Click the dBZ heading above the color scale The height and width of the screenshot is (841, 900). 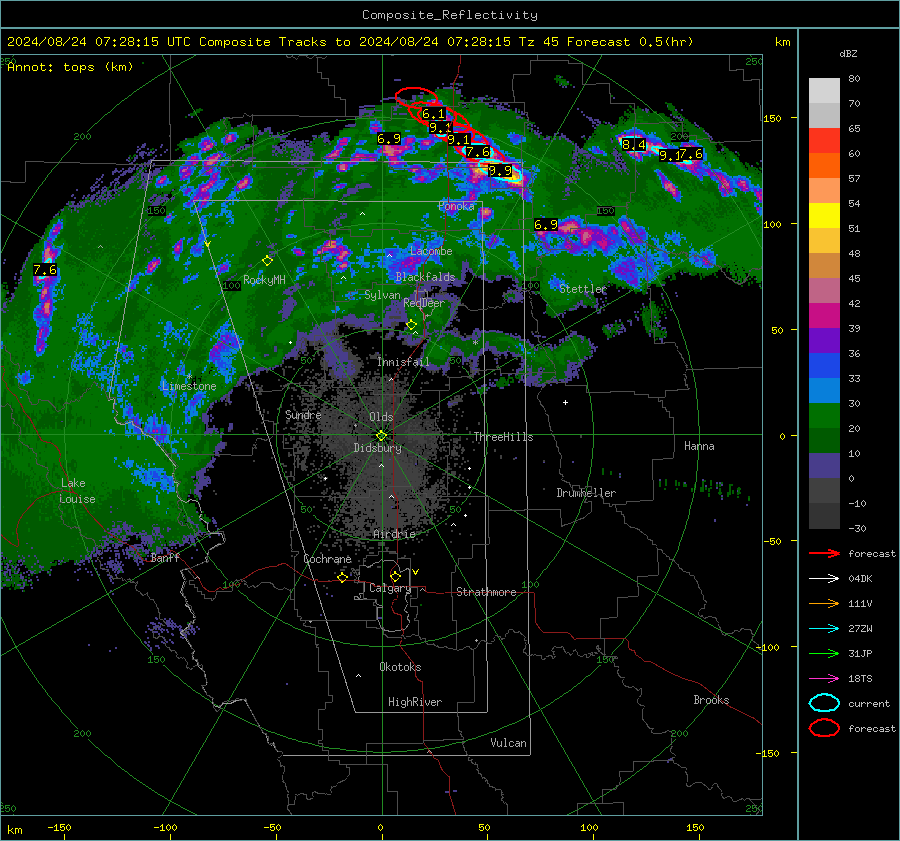(x=848, y=53)
